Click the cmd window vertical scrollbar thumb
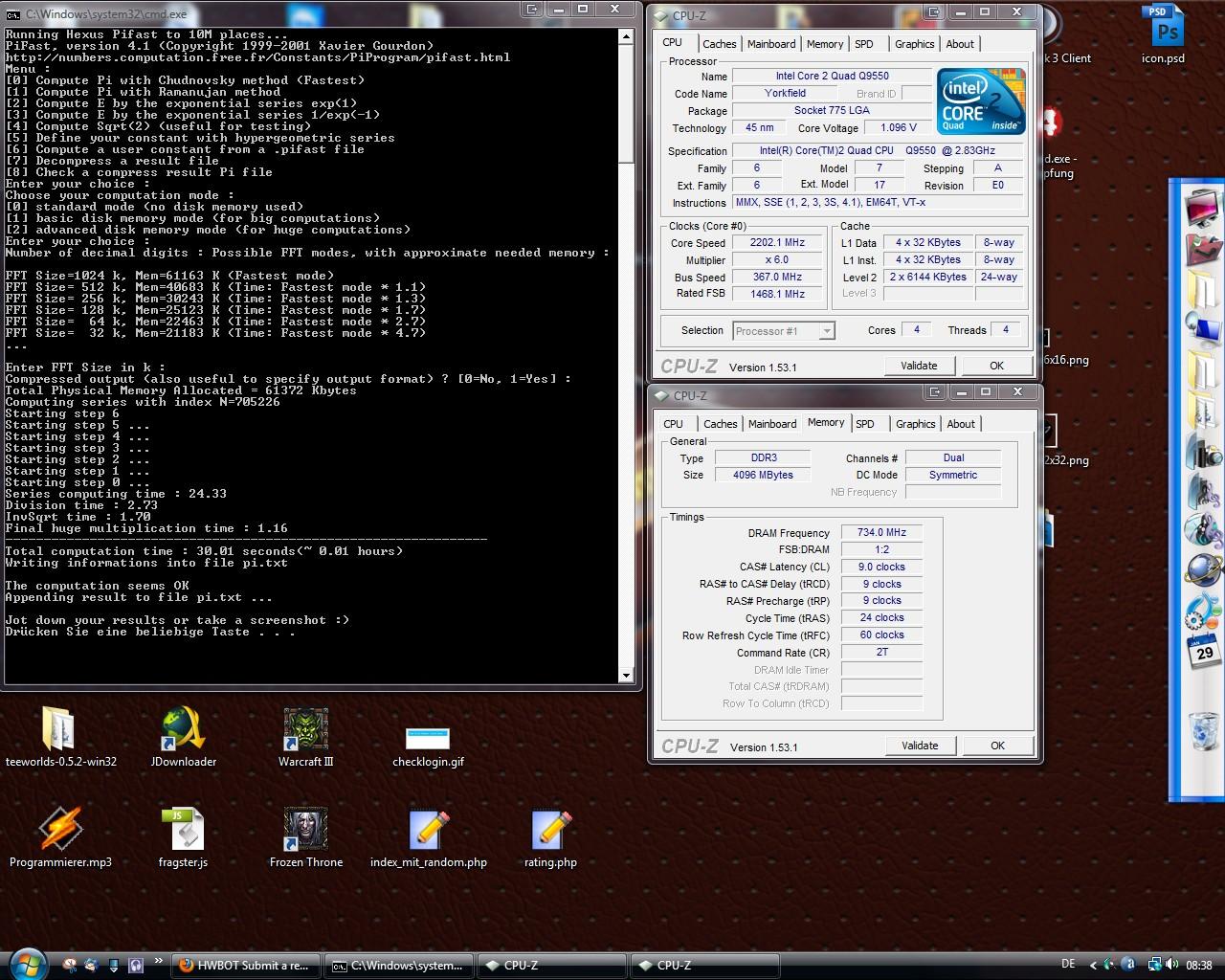Image resolution: width=1225 pixels, height=980 pixels. 626,104
